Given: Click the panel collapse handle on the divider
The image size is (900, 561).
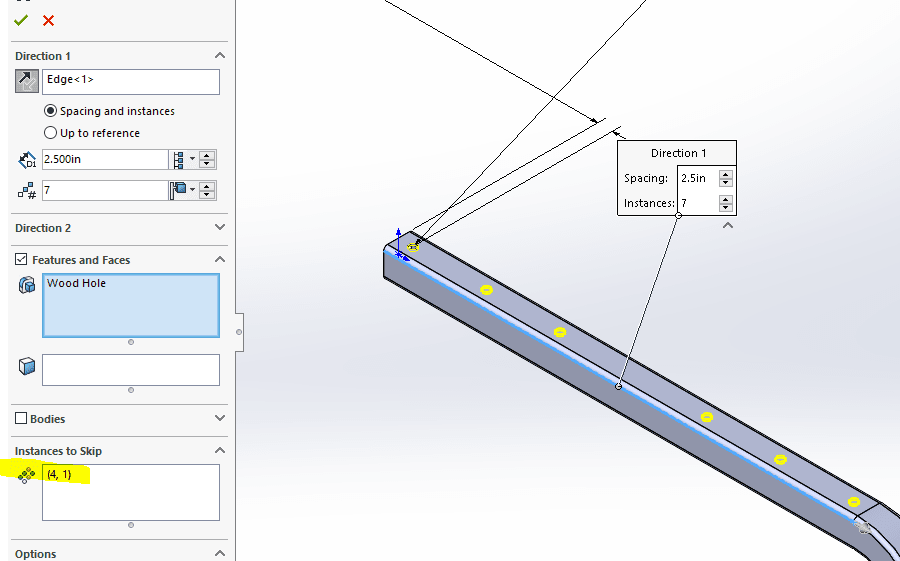Looking at the screenshot, I should point(239,332).
